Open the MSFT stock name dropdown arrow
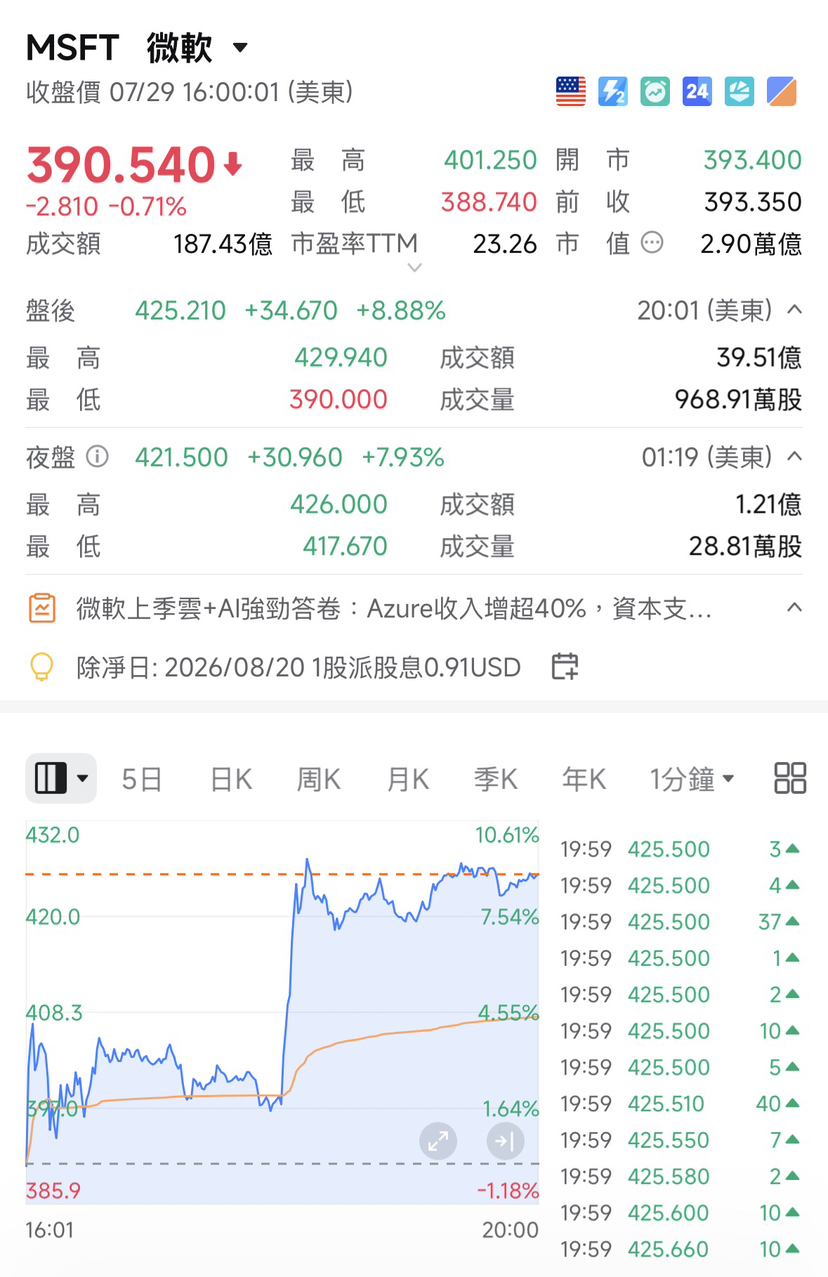 [240, 48]
